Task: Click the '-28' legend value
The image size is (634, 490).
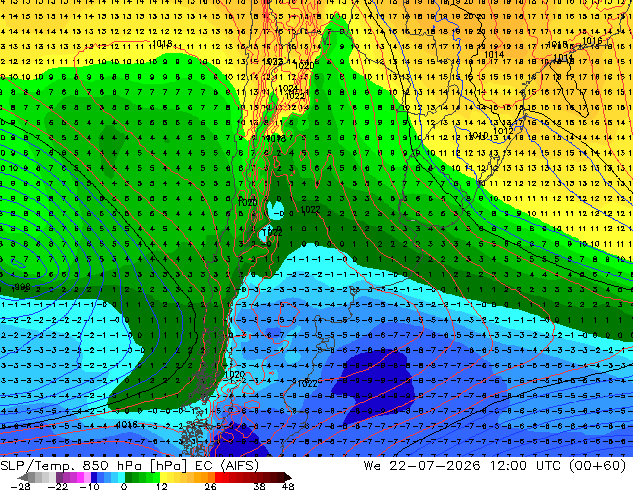Action: click(20, 486)
